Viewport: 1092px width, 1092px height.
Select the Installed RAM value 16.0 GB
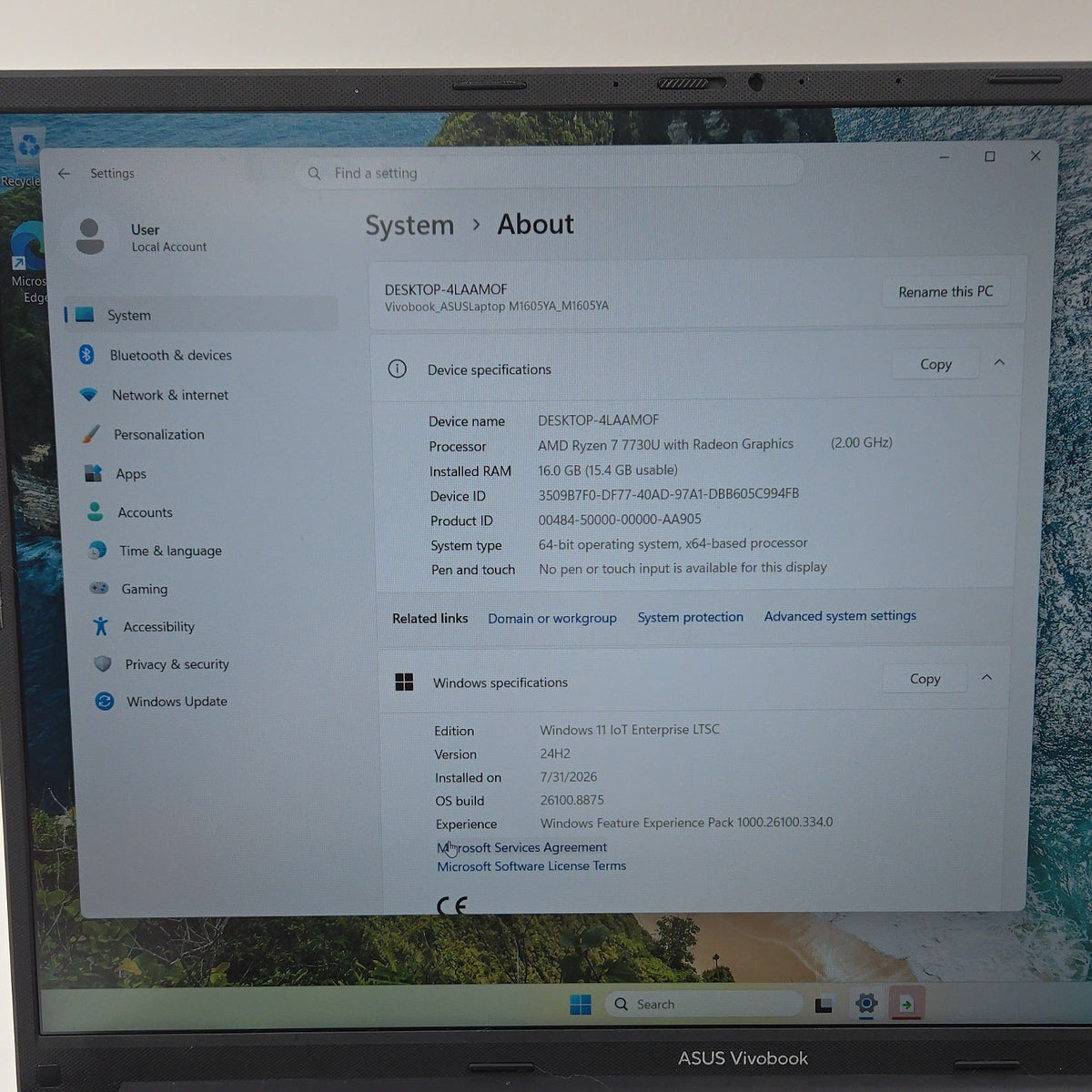(x=607, y=470)
